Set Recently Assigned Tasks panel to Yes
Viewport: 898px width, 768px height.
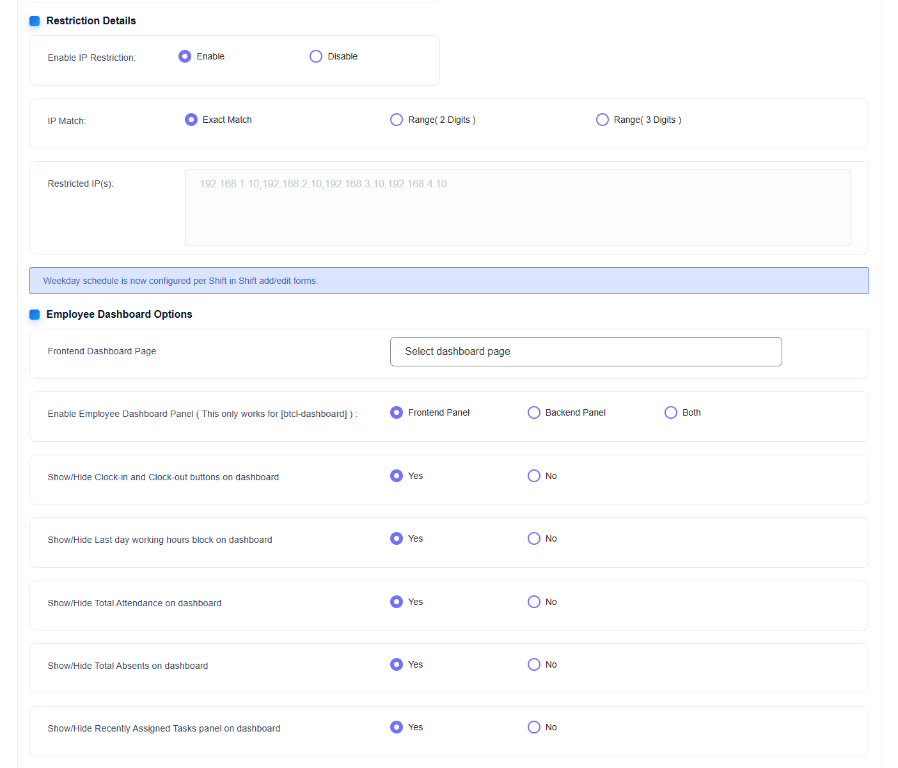[396, 727]
